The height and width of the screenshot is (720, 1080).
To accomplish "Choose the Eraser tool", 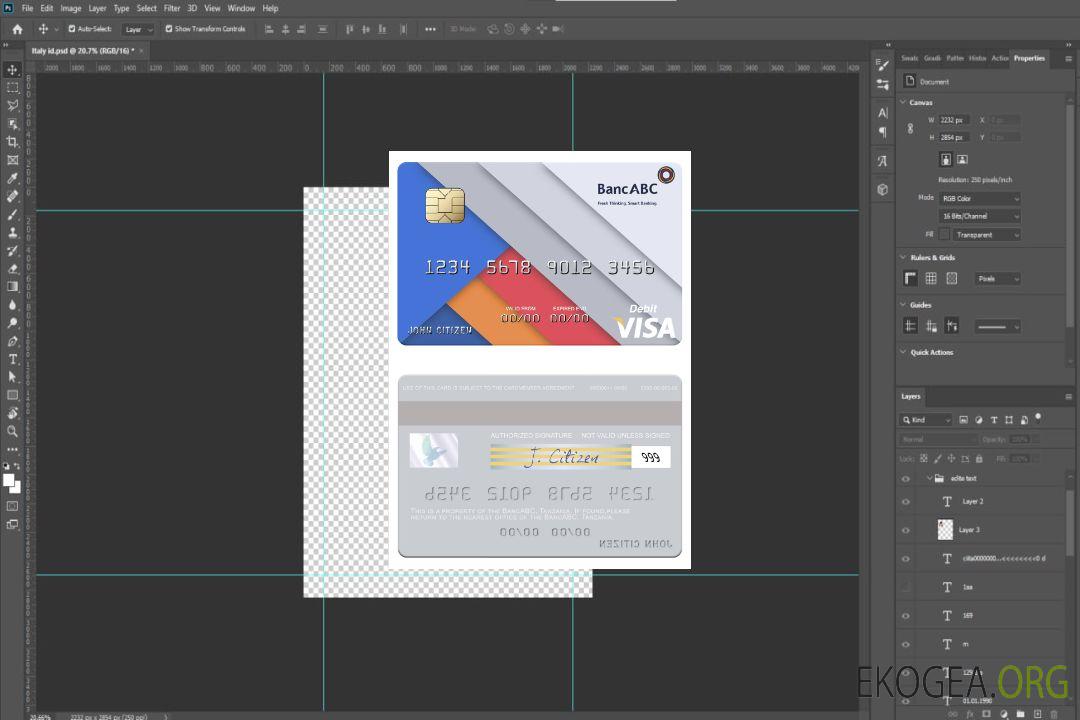I will (x=12, y=268).
